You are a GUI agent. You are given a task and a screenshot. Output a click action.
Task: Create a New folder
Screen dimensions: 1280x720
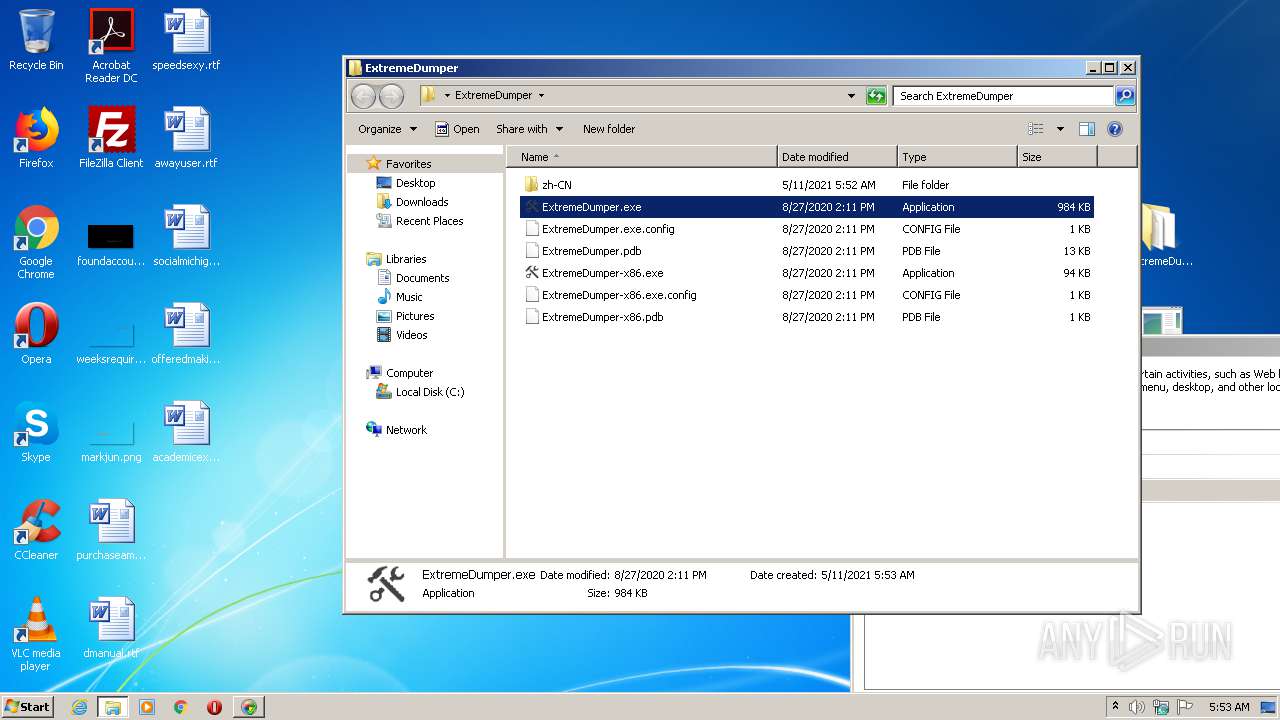pos(609,129)
